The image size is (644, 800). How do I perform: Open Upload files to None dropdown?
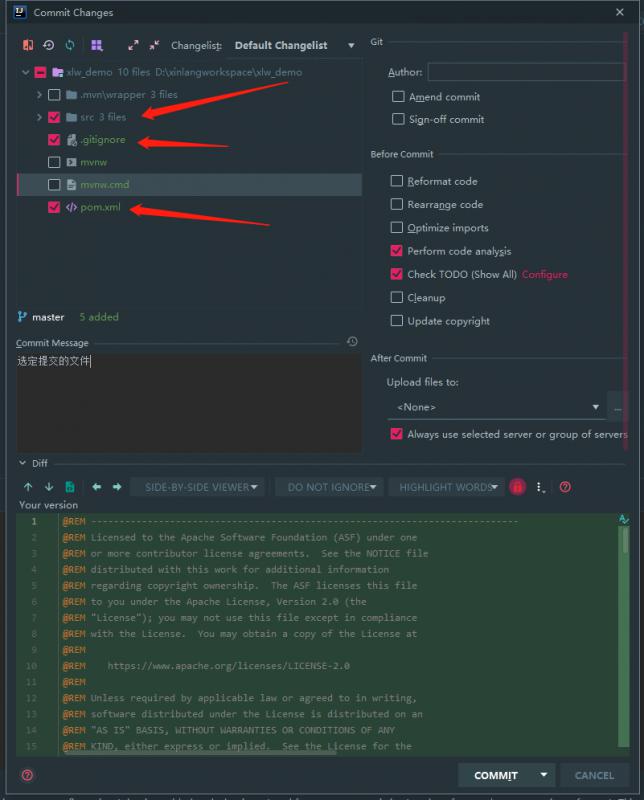[497, 407]
